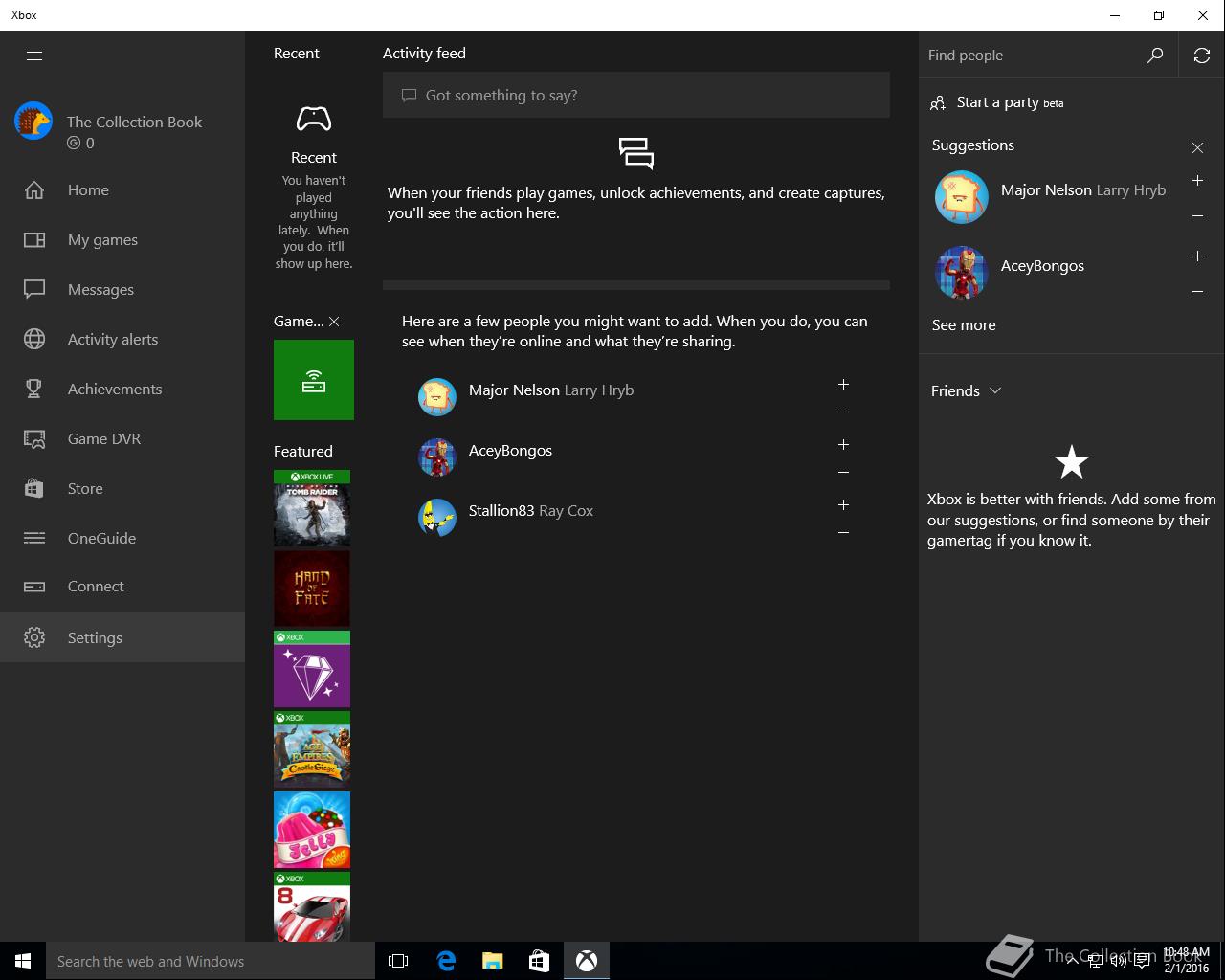Click the search magnifier icon

pyautogui.click(x=1155, y=56)
